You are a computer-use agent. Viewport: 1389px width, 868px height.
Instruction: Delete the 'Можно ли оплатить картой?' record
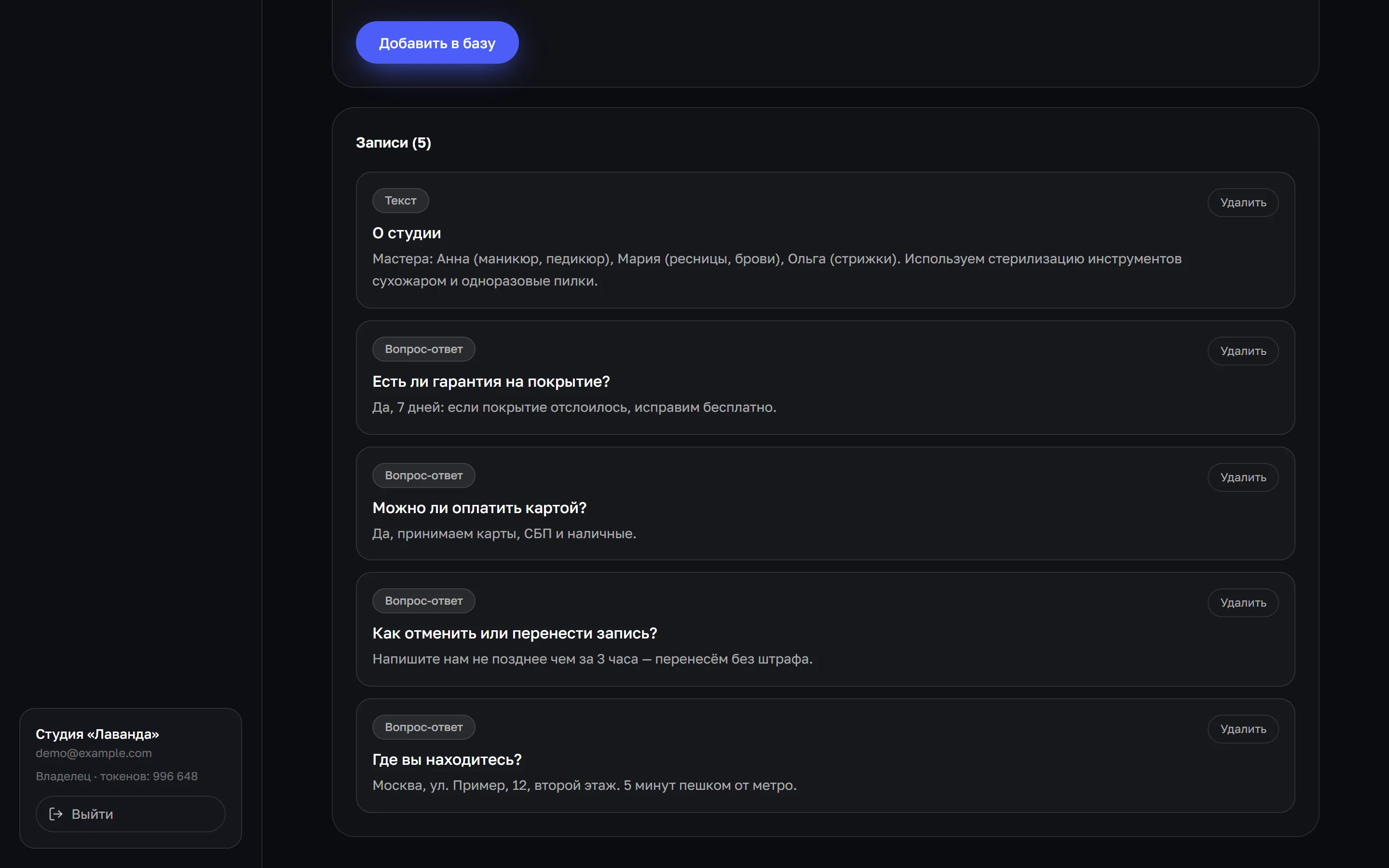[x=1243, y=477]
